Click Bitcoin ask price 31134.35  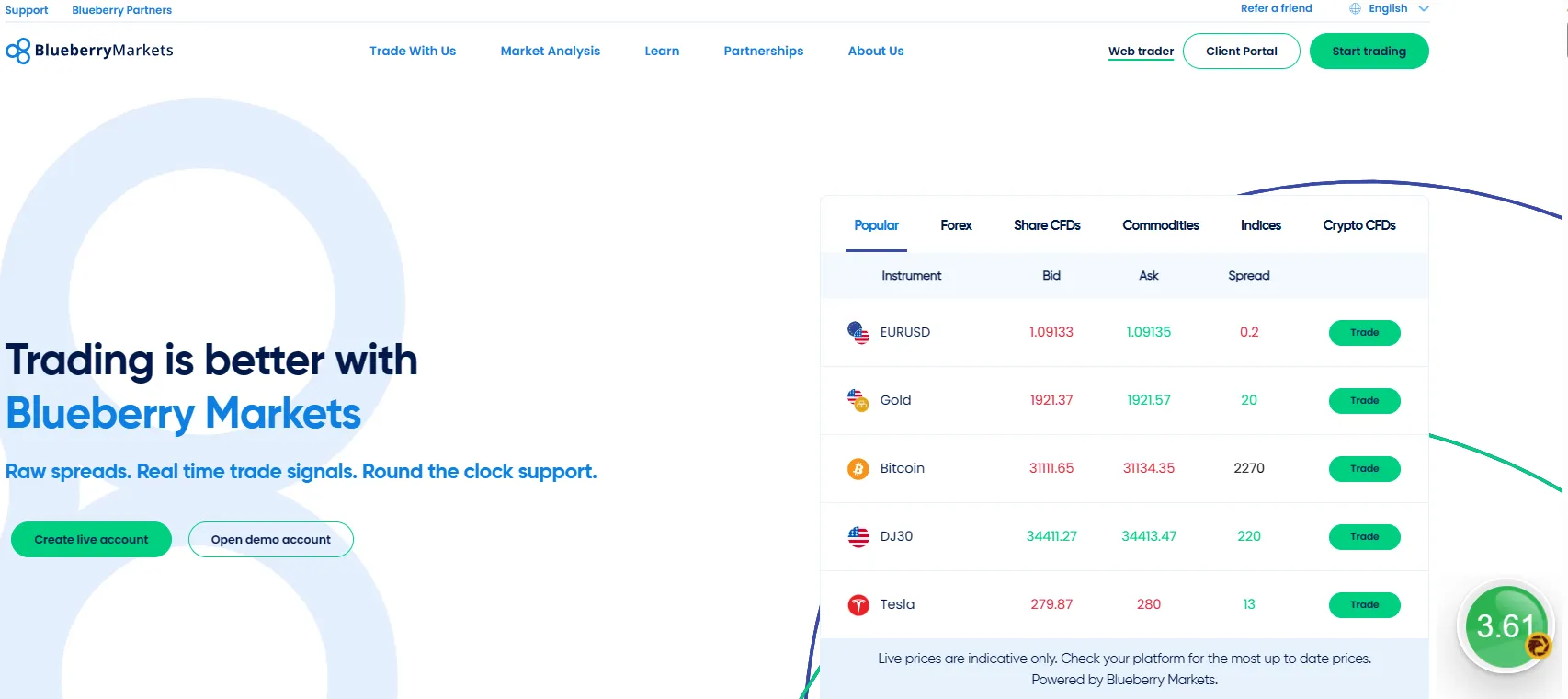click(1148, 468)
